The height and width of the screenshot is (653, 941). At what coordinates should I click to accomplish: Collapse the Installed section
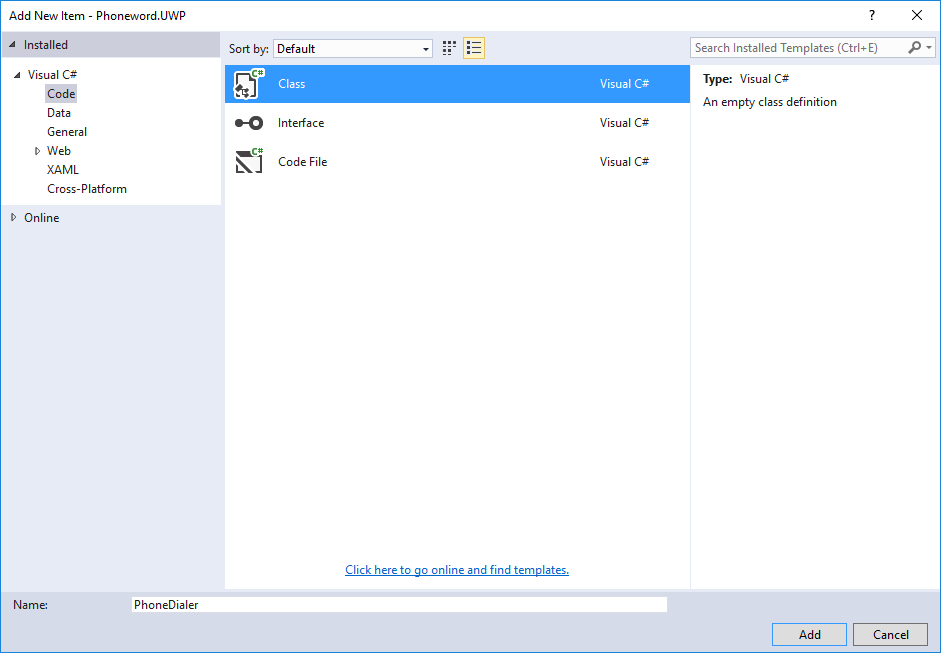tap(12, 45)
